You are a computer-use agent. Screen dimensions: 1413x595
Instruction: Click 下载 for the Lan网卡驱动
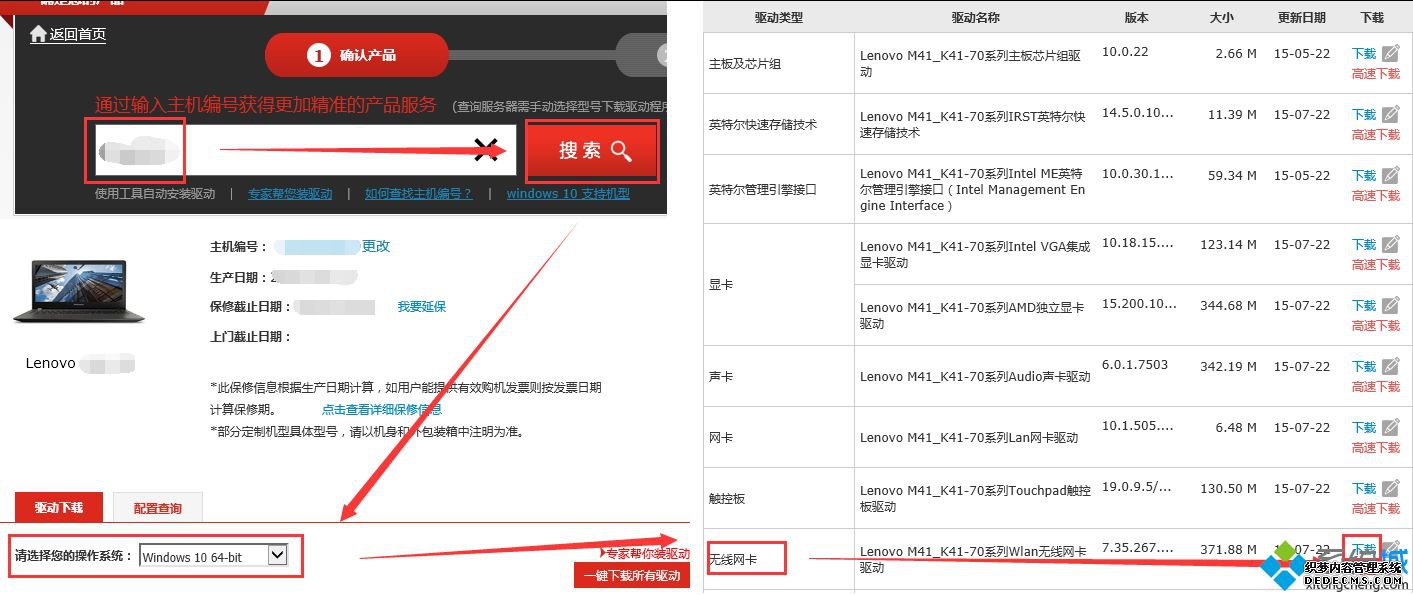coord(1364,427)
